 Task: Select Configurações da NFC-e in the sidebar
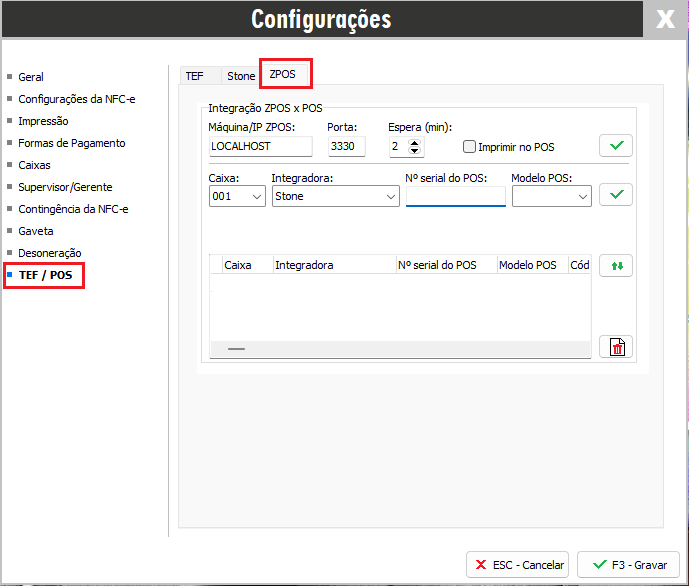76,99
